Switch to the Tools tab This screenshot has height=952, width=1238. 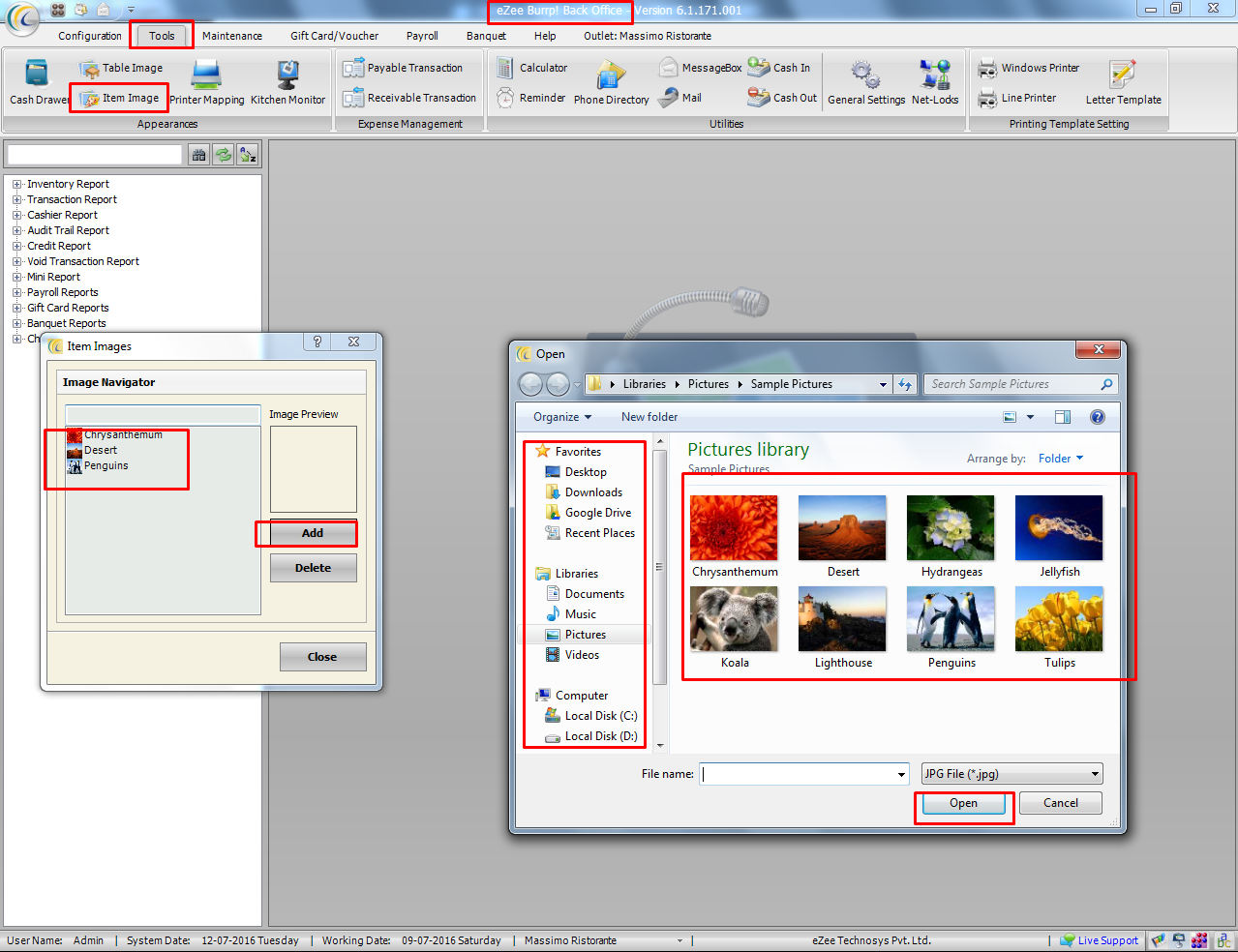click(162, 36)
